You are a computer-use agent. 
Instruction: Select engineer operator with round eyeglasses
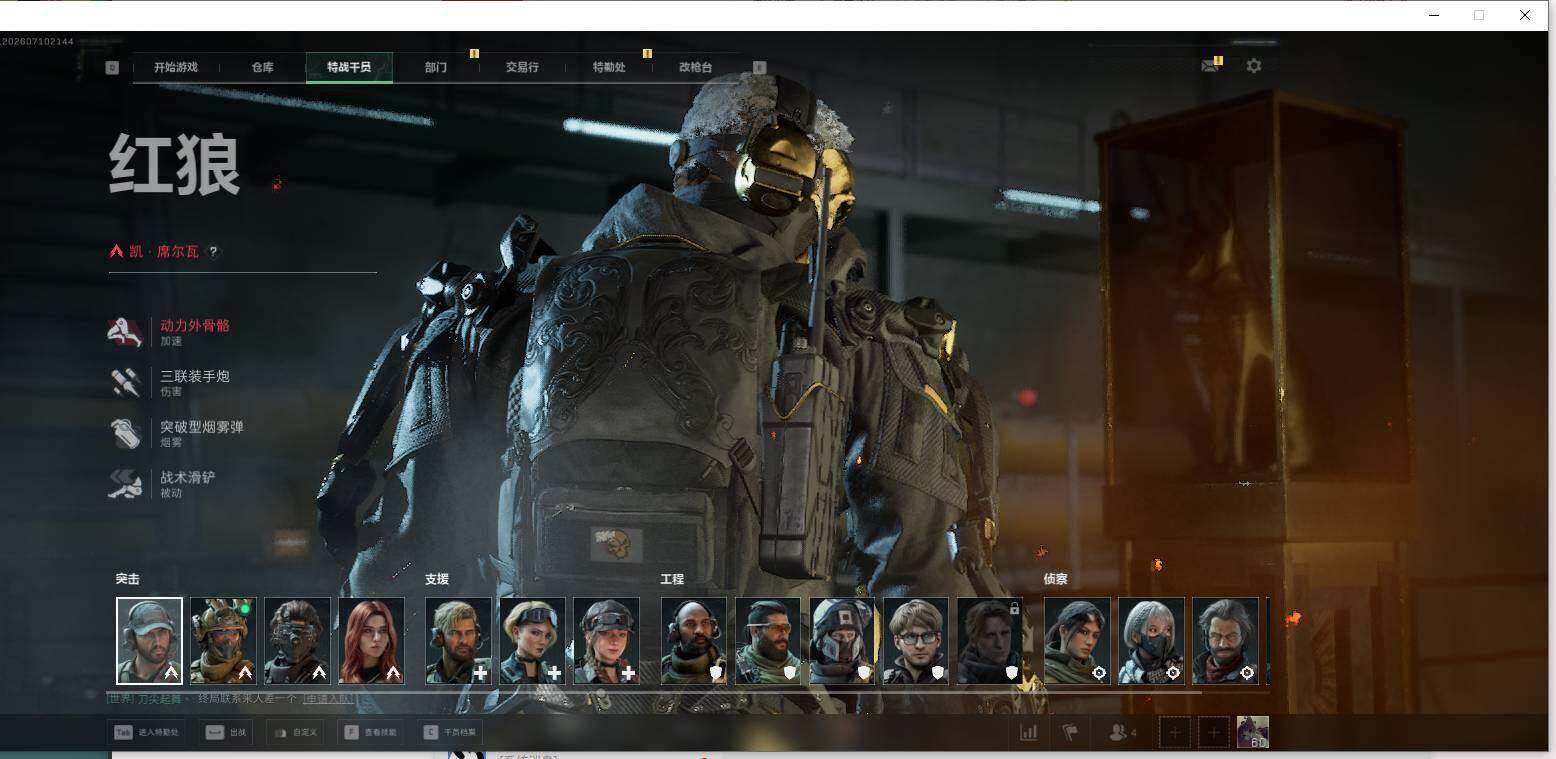916,641
